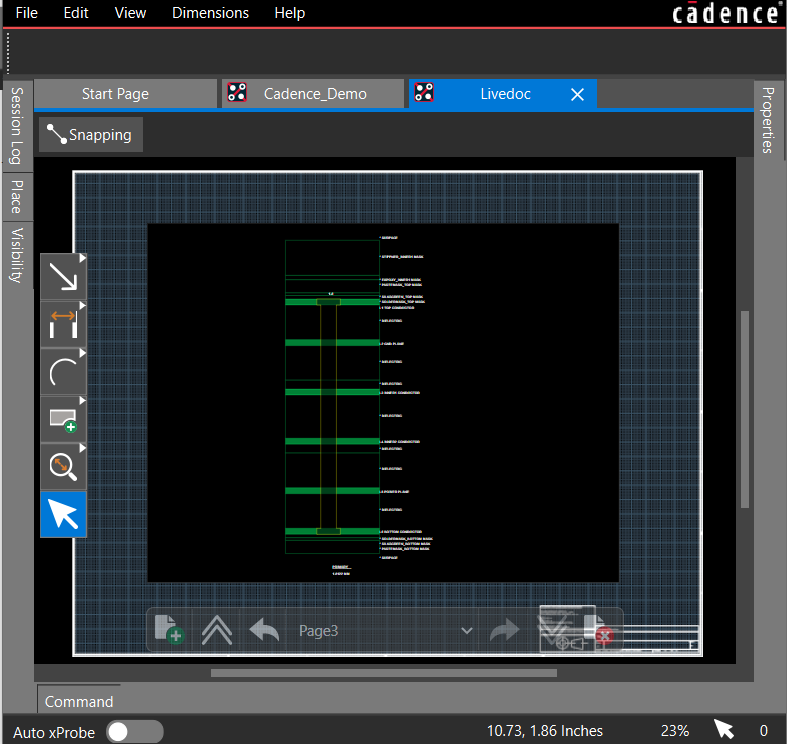Image resolution: width=787 pixels, height=744 pixels.
Task: Switch to the Start Page tab
Action: coord(125,94)
